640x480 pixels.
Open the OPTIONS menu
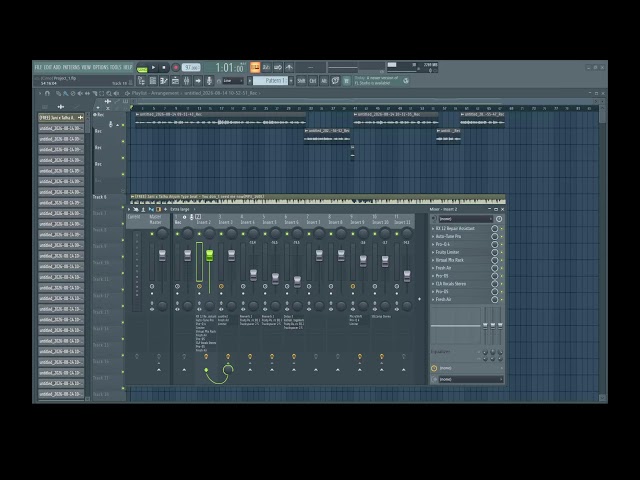coord(100,67)
